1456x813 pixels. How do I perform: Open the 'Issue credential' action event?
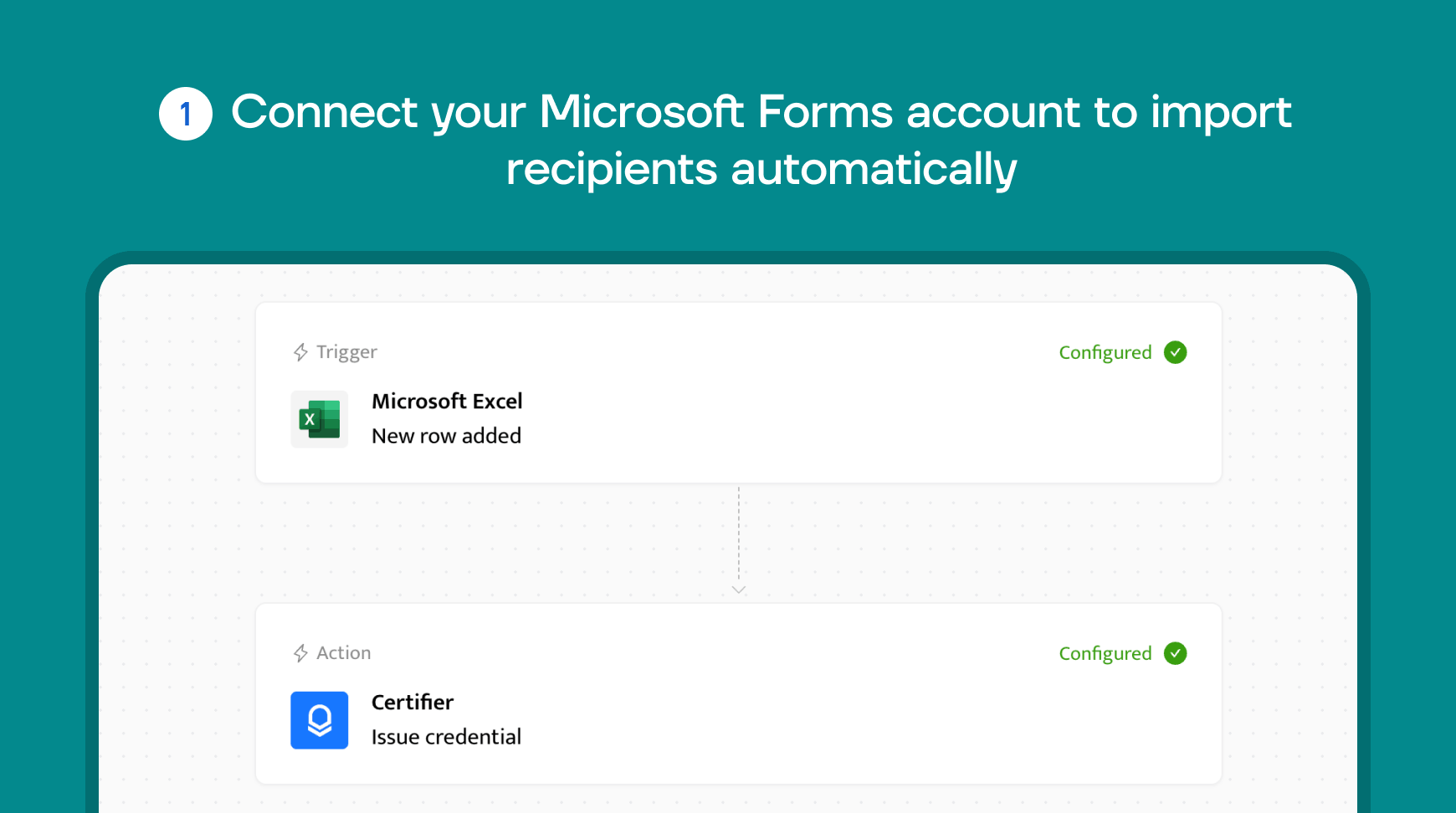tap(446, 737)
